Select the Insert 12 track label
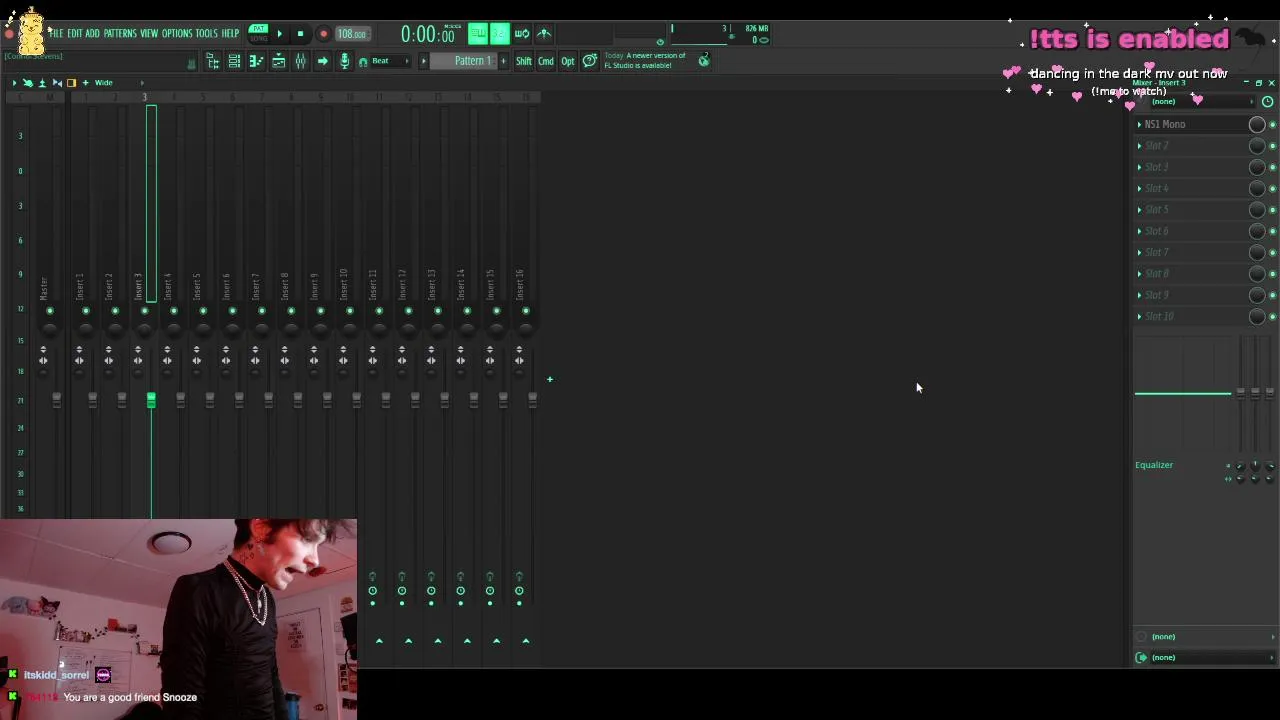The image size is (1280, 720). (x=402, y=284)
